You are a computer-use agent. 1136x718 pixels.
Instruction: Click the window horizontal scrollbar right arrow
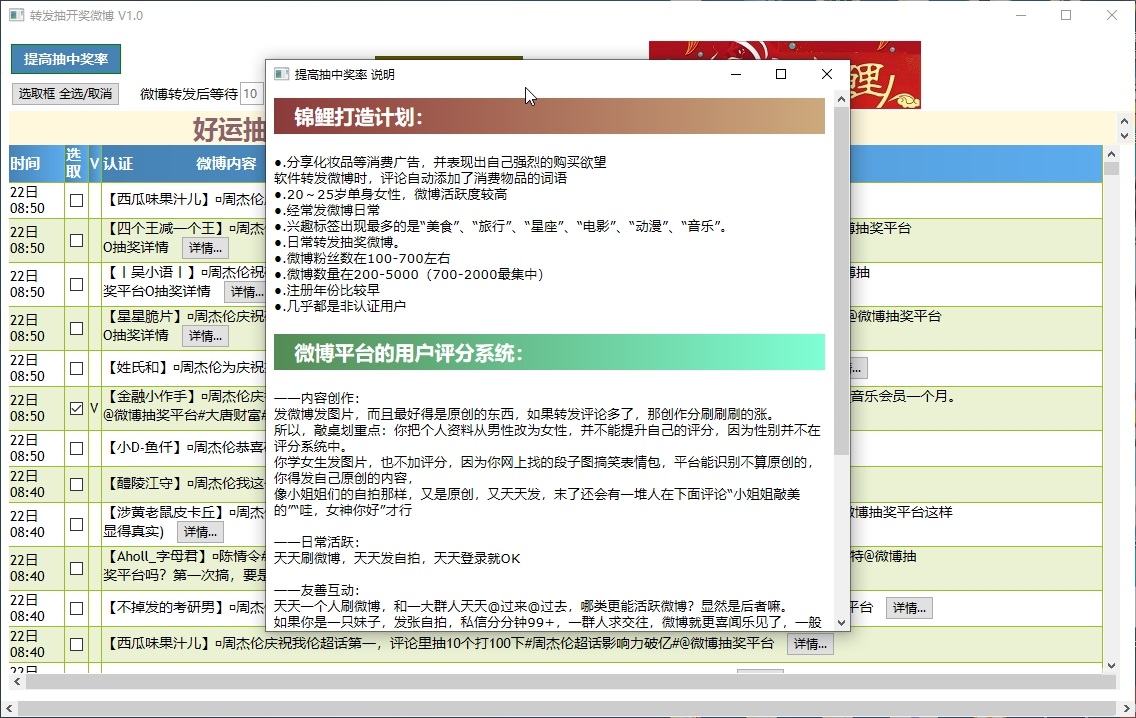pyautogui.click(x=1126, y=708)
